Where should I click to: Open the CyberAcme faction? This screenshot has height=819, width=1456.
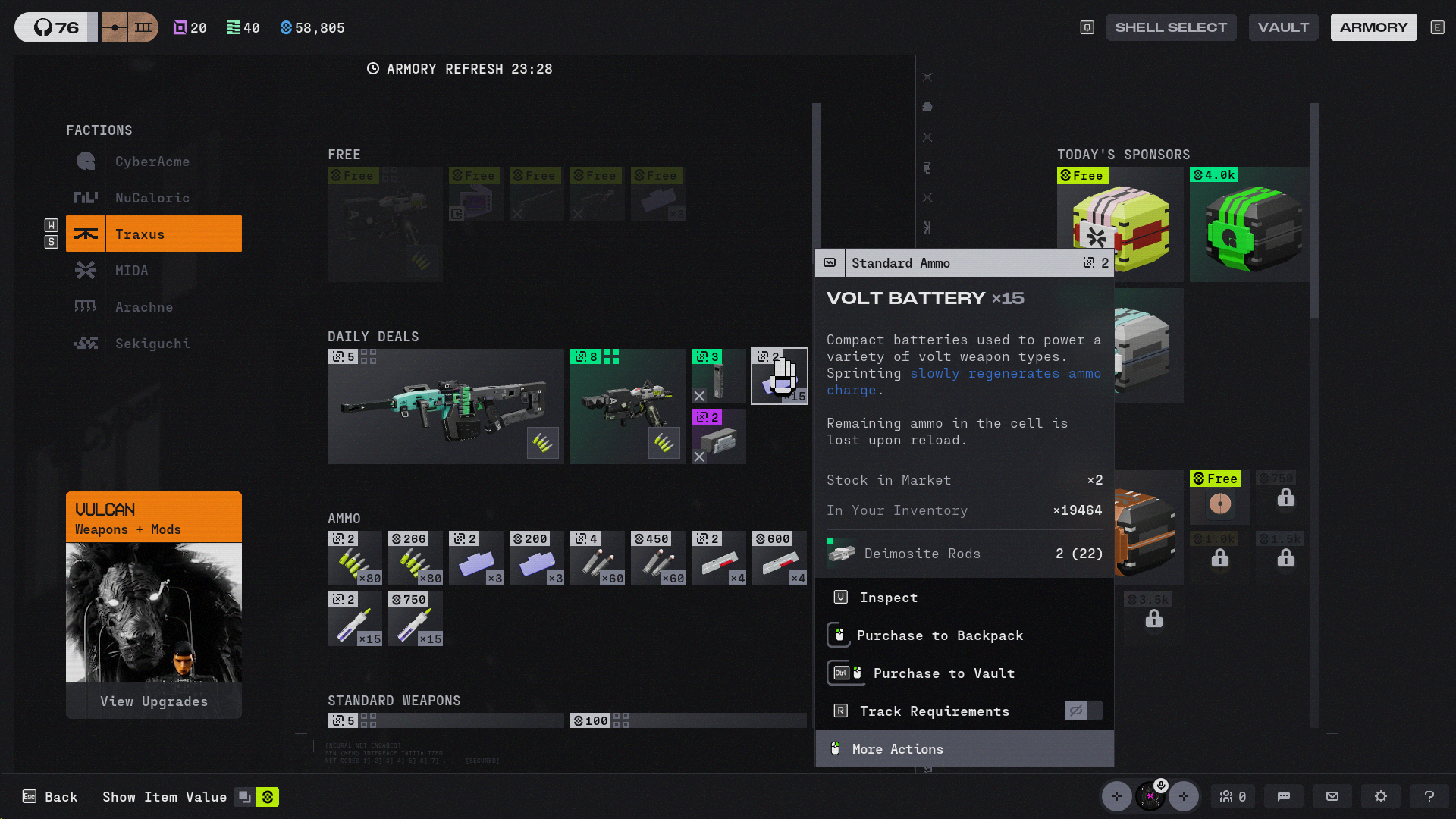pos(133,162)
